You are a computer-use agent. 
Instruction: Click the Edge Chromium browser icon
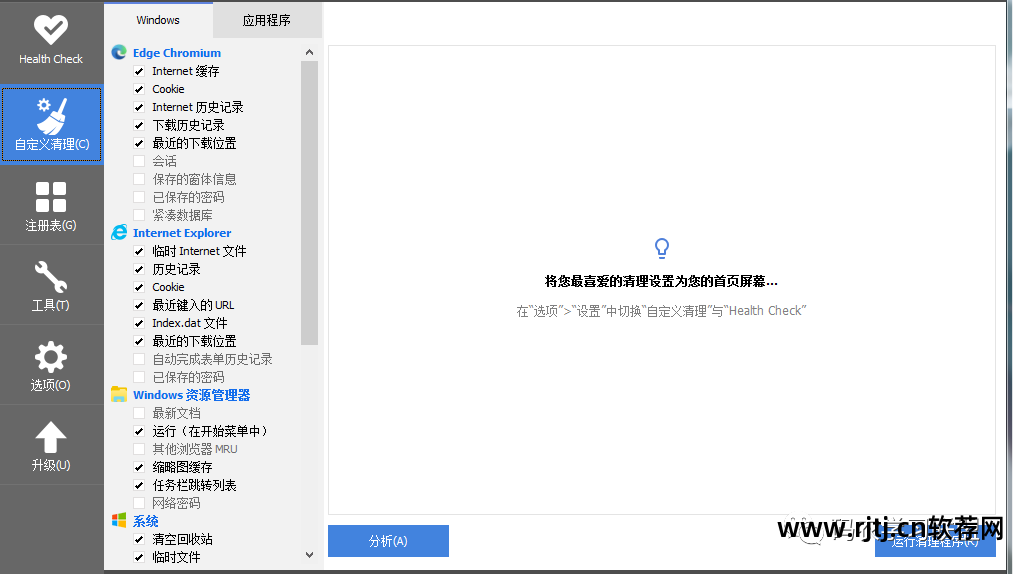click(x=119, y=52)
